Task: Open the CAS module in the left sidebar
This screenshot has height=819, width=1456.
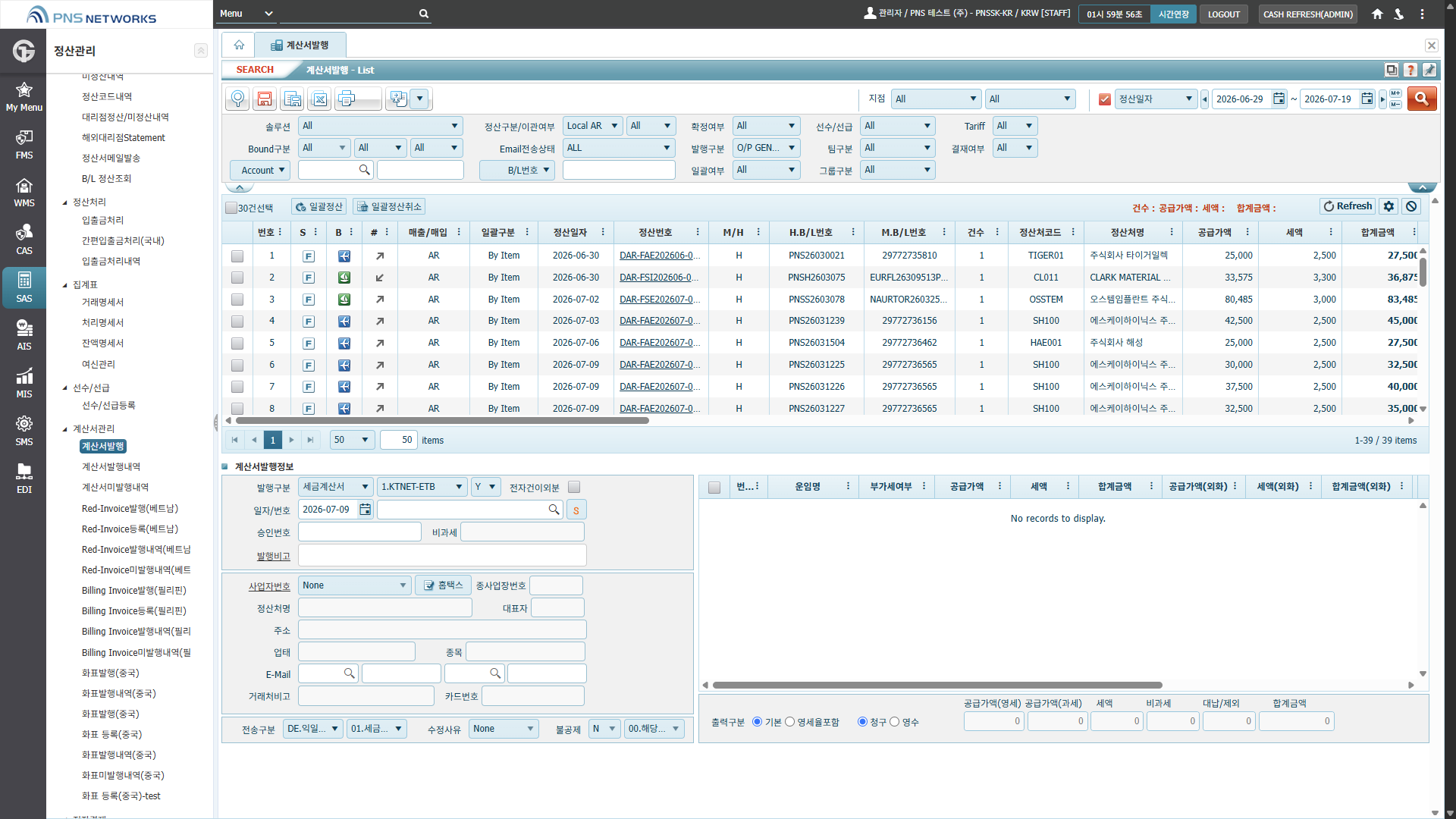Action: pos(24,240)
